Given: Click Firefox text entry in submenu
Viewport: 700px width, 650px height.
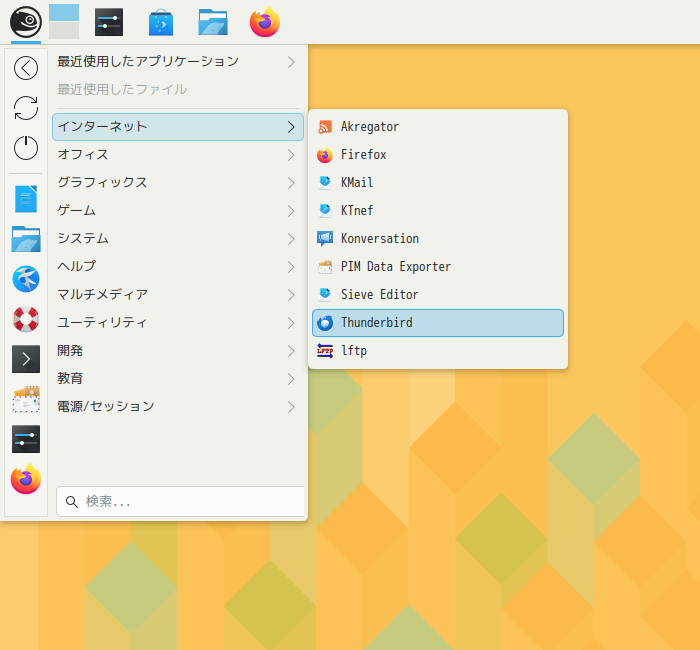Looking at the screenshot, I should click(364, 155).
